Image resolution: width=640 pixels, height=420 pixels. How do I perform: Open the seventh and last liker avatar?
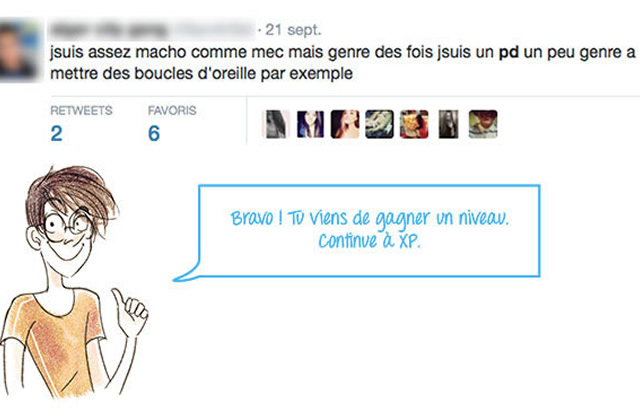pyautogui.click(x=483, y=124)
